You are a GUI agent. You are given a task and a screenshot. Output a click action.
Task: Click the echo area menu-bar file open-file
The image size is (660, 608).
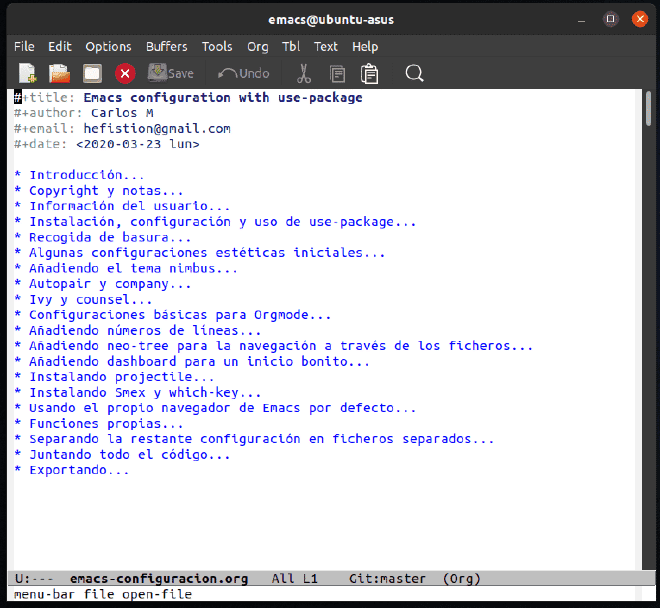point(103,595)
